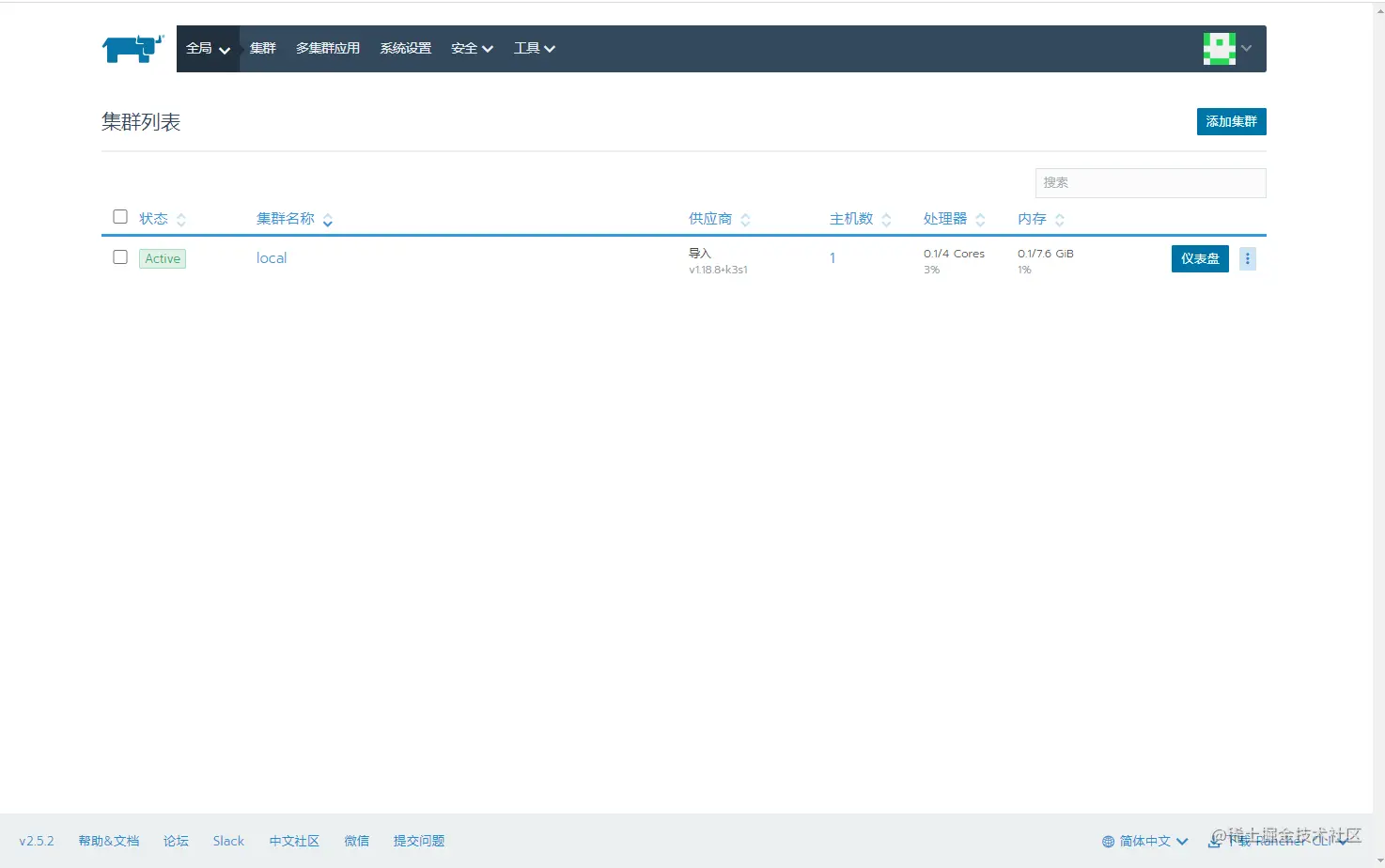Open the local cluster link
The height and width of the screenshot is (868, 1385).
click(271, 257)
